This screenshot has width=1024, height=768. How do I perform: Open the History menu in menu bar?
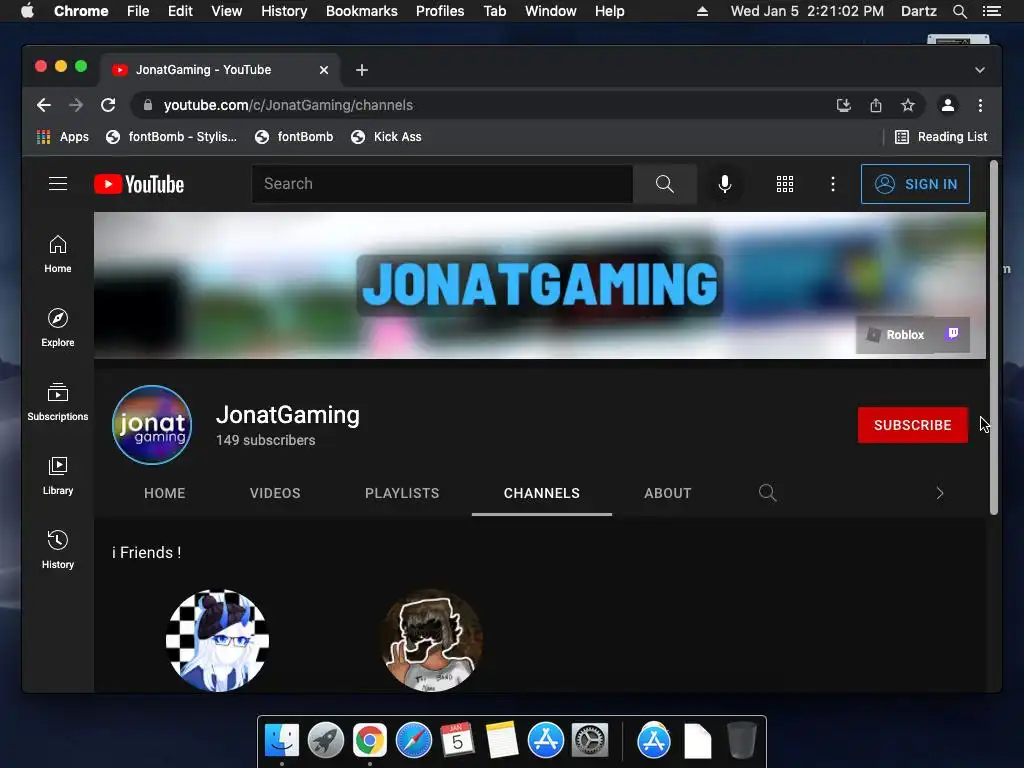point(284,11)
